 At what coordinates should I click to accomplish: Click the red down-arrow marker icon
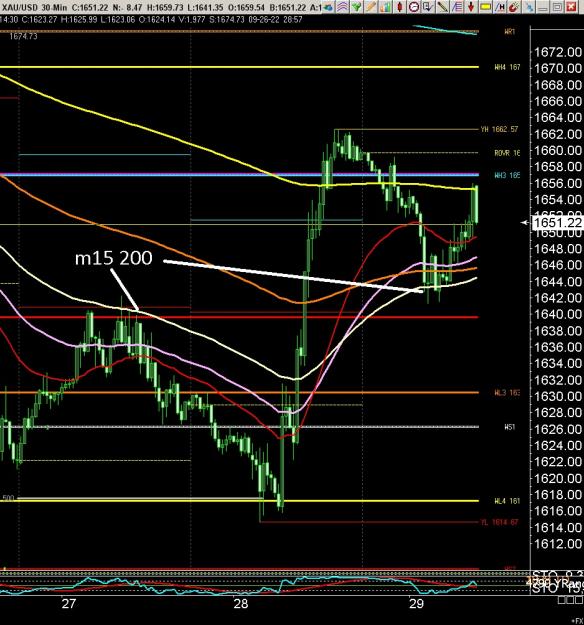(x=471, y=7)
